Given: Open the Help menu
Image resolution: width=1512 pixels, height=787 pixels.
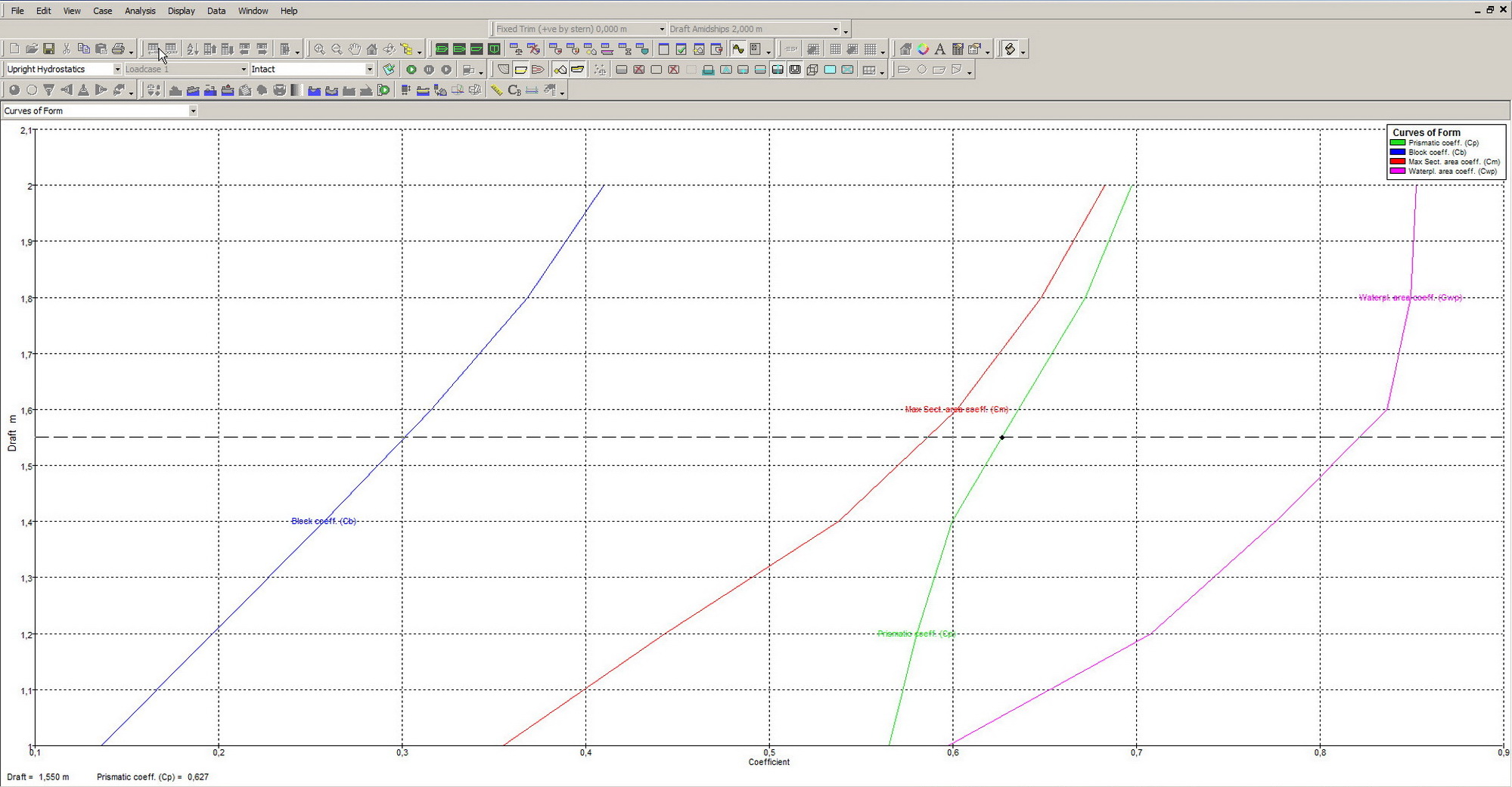Looking at the screenshot, I should pos(288,11).
